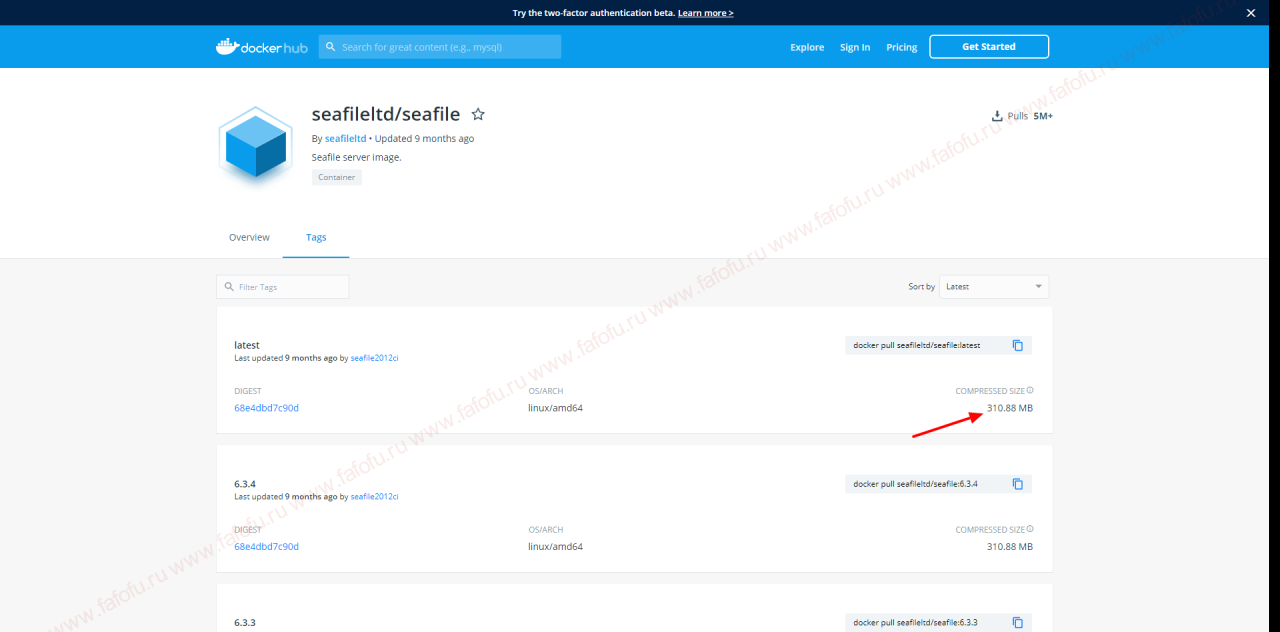Focus the Filter Tags input

[283, 287]
